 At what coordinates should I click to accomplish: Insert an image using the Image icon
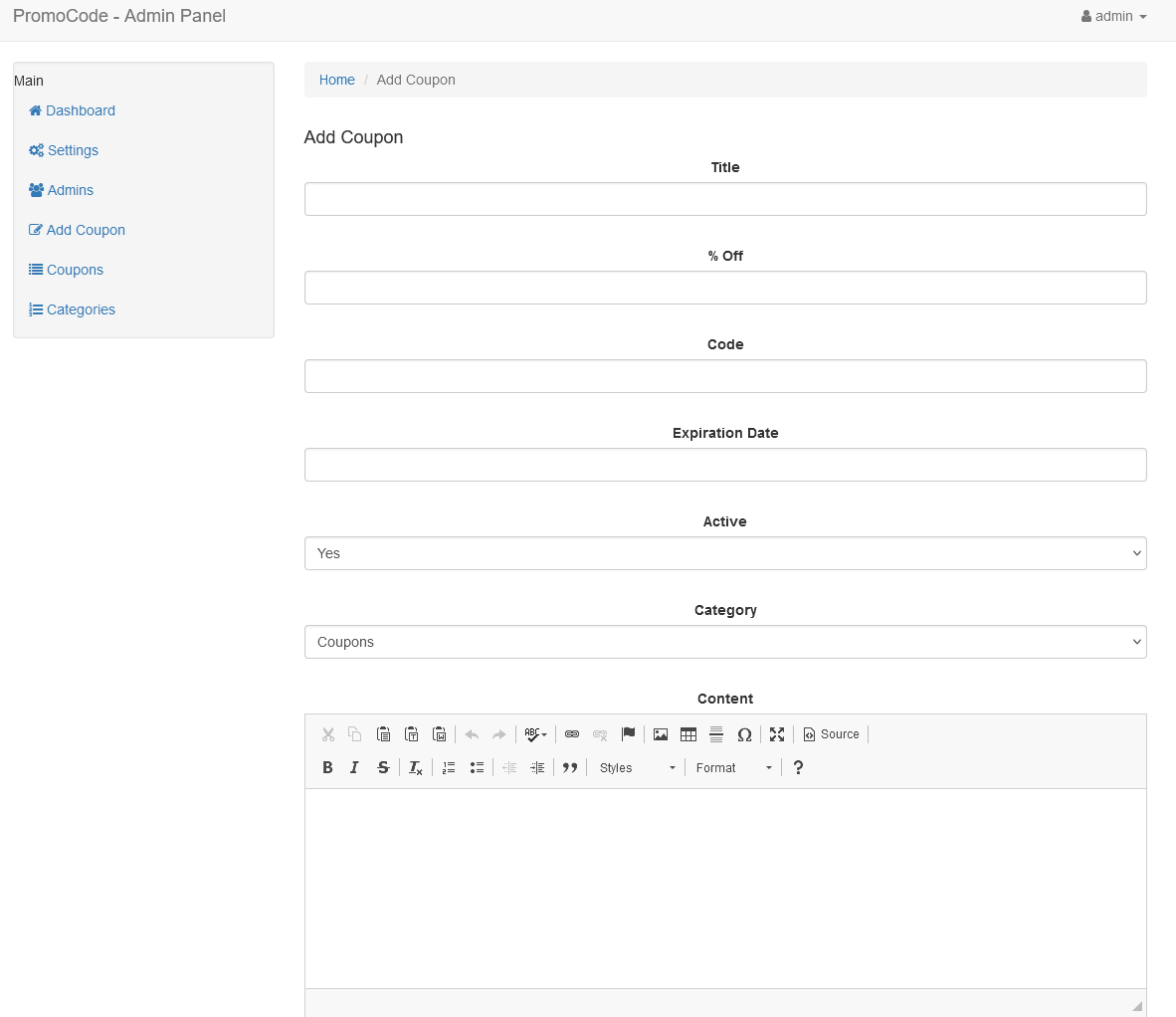(x=661, y=734)
